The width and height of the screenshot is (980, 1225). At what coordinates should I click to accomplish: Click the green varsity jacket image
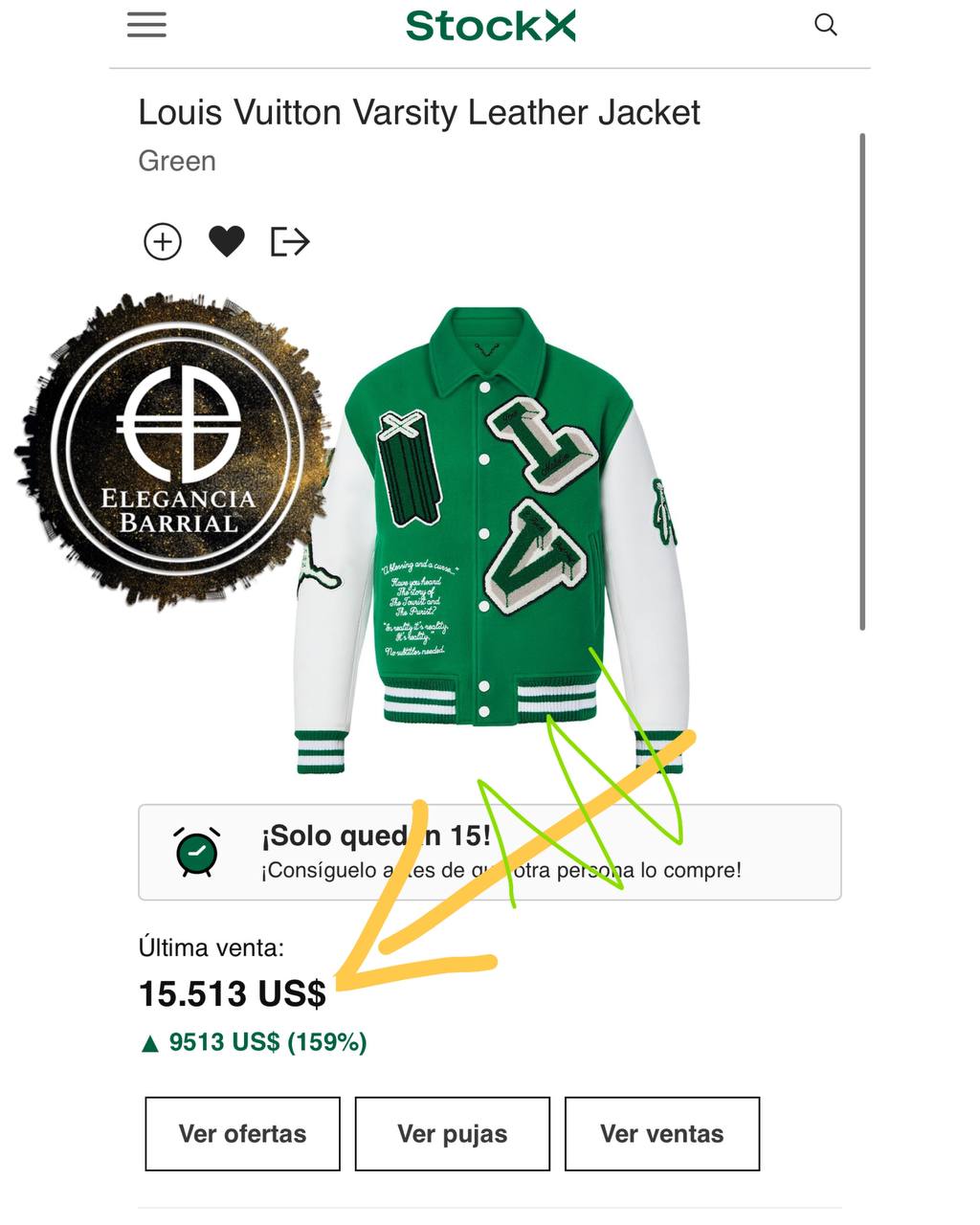click(491, 541)
